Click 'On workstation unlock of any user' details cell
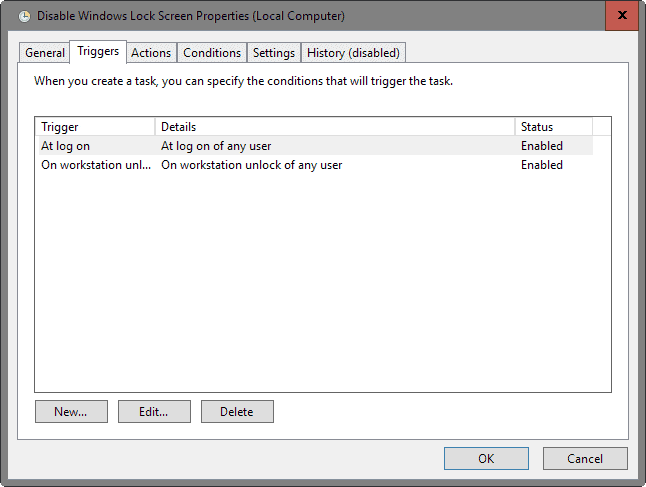This screenshot has height=487, width=646. (x=252, y=165)
